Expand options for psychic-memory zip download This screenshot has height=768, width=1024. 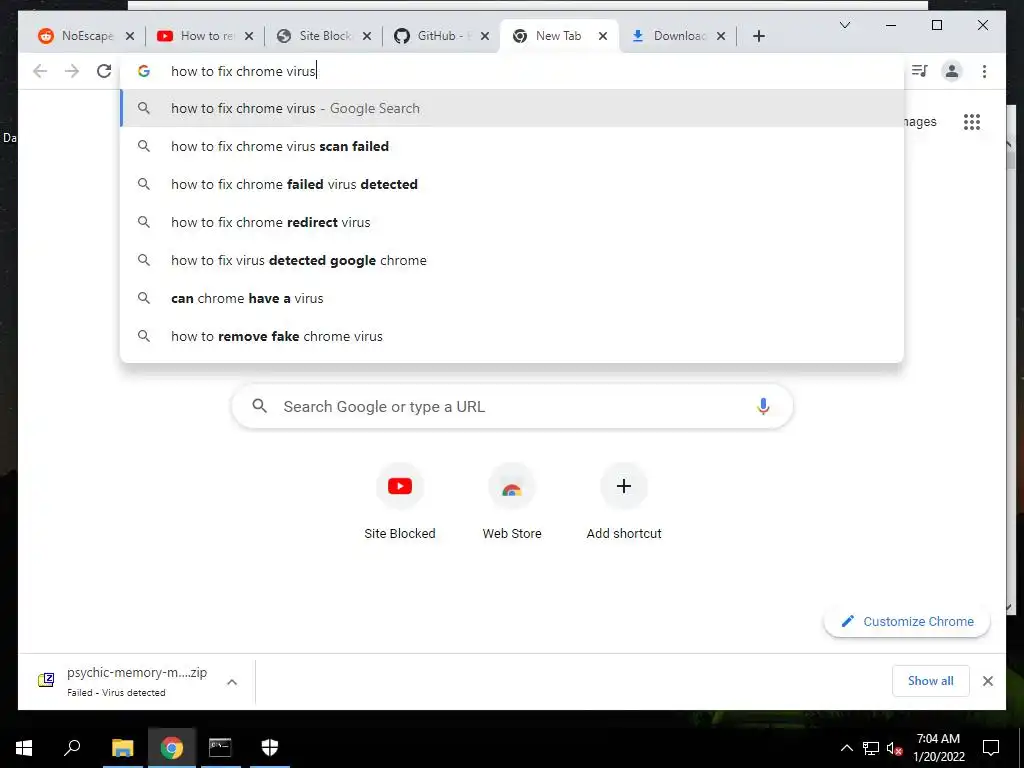(232, 682)
